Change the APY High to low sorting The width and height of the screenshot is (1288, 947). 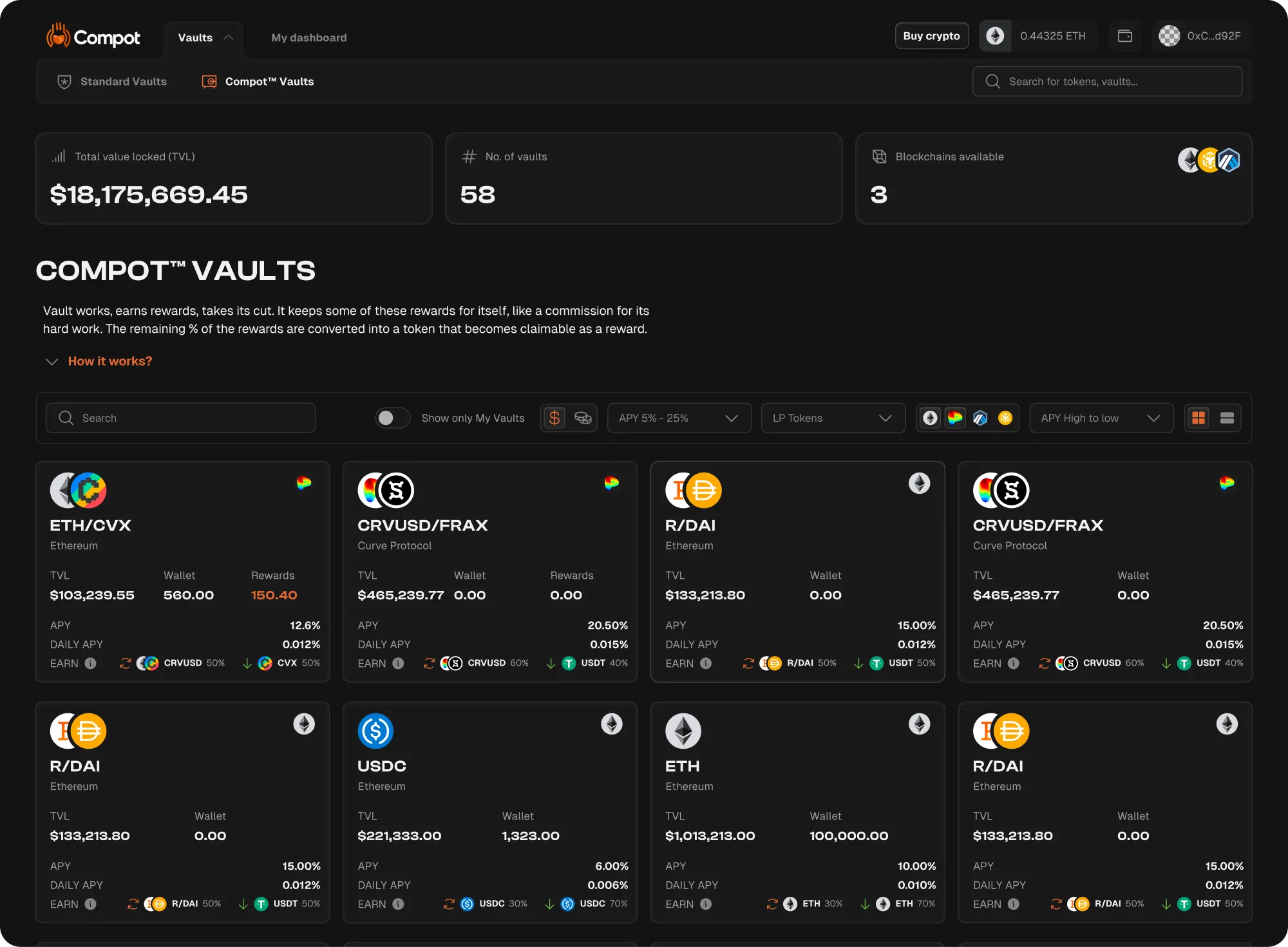tap(1101, 418)
